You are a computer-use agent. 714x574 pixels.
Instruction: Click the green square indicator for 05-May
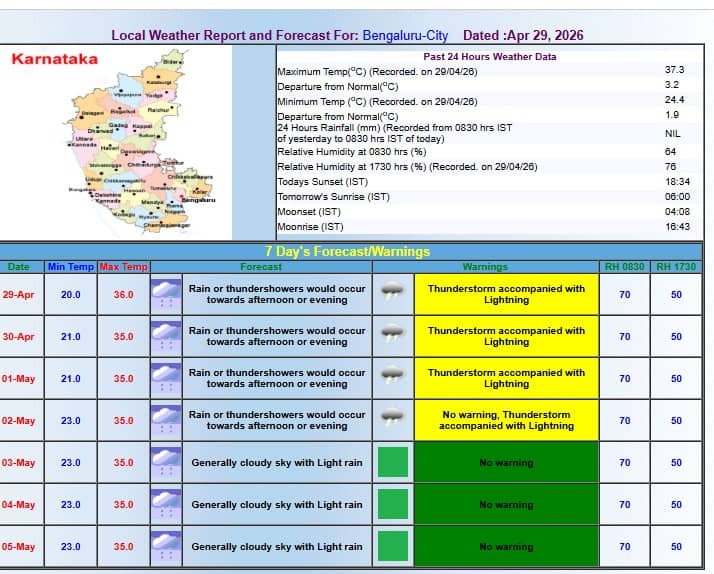[393, 546]
